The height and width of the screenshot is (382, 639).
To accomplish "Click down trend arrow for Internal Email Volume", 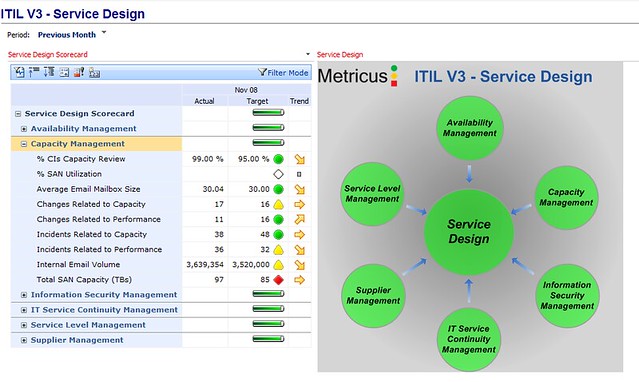I will click(300, 265).
